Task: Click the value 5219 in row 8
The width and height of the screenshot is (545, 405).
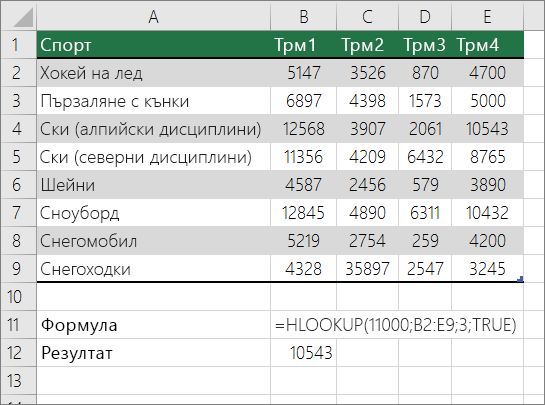Action: coord(303,241)
